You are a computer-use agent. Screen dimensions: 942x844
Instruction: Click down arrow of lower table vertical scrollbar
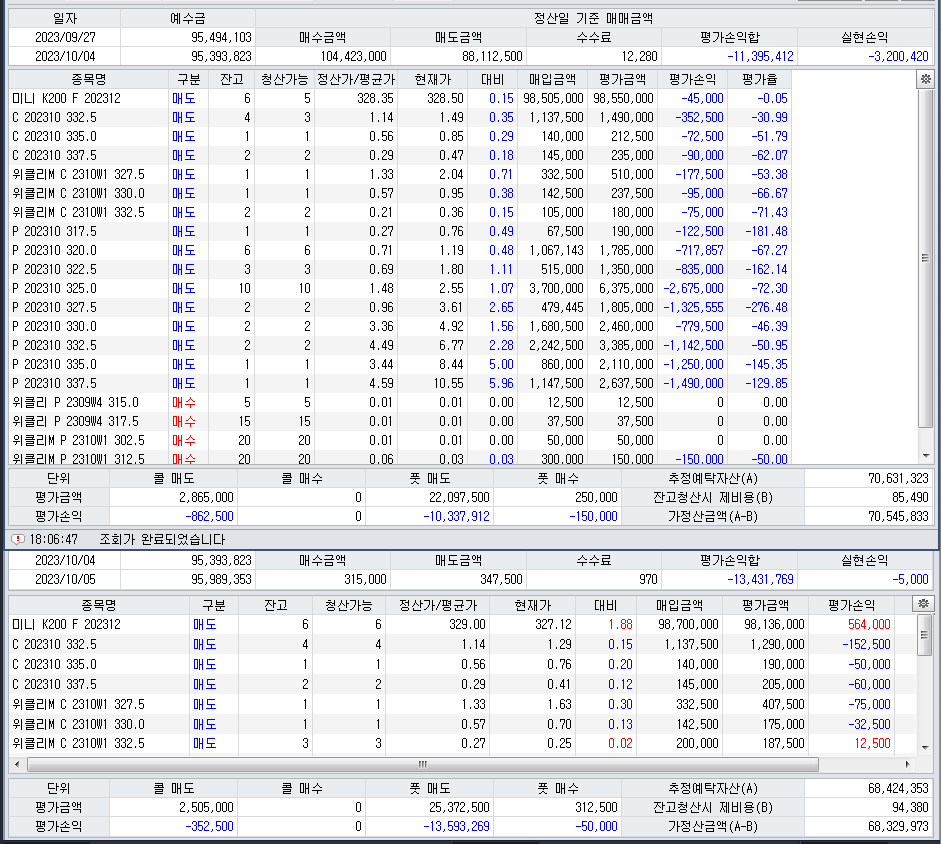[x=925, y=748]
